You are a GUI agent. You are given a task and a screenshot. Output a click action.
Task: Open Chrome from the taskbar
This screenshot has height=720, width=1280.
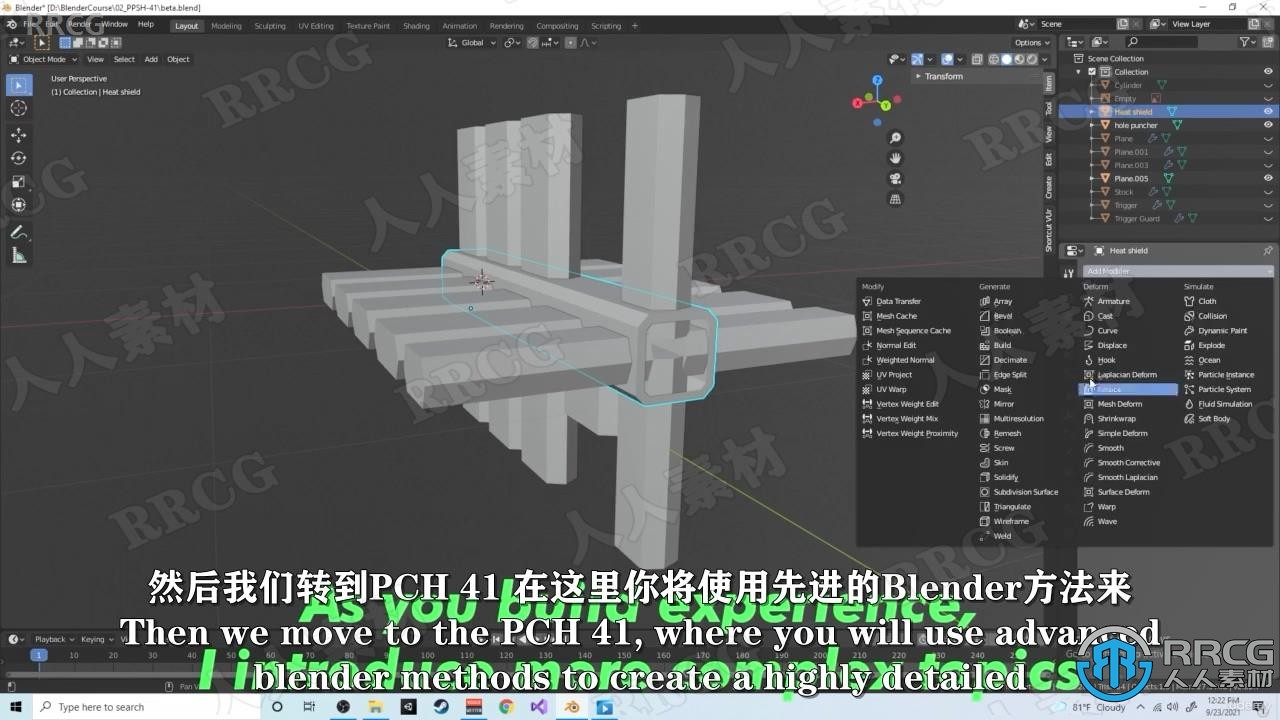[506, 707]
